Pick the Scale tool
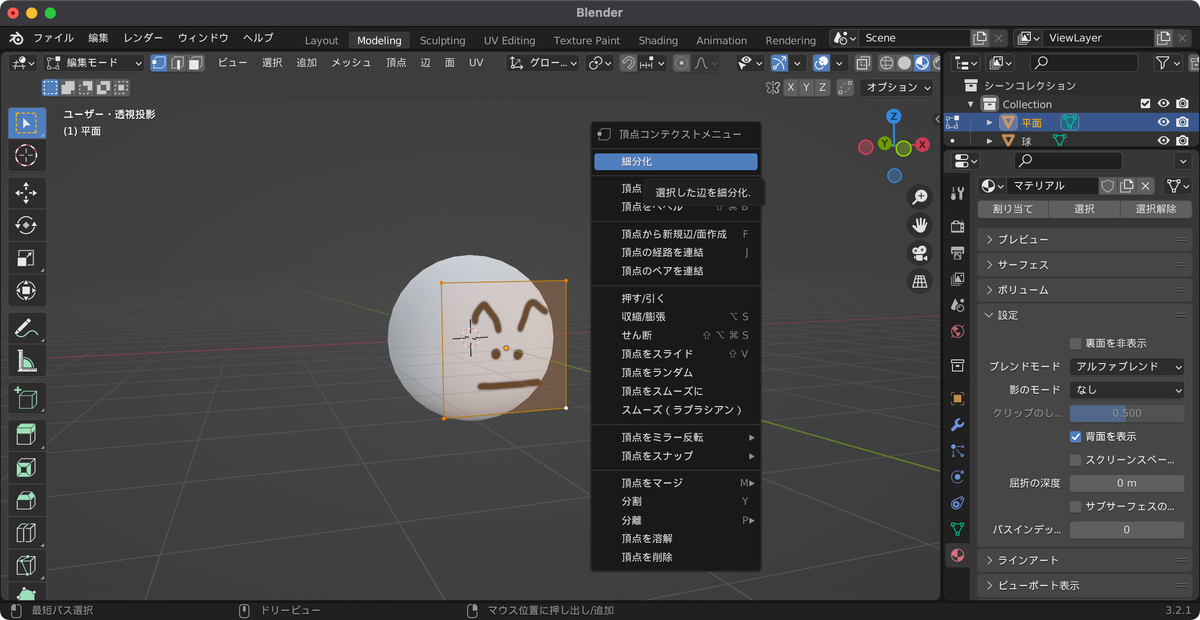The width and height of the screenshot is (1200, 620). (27, 258)
